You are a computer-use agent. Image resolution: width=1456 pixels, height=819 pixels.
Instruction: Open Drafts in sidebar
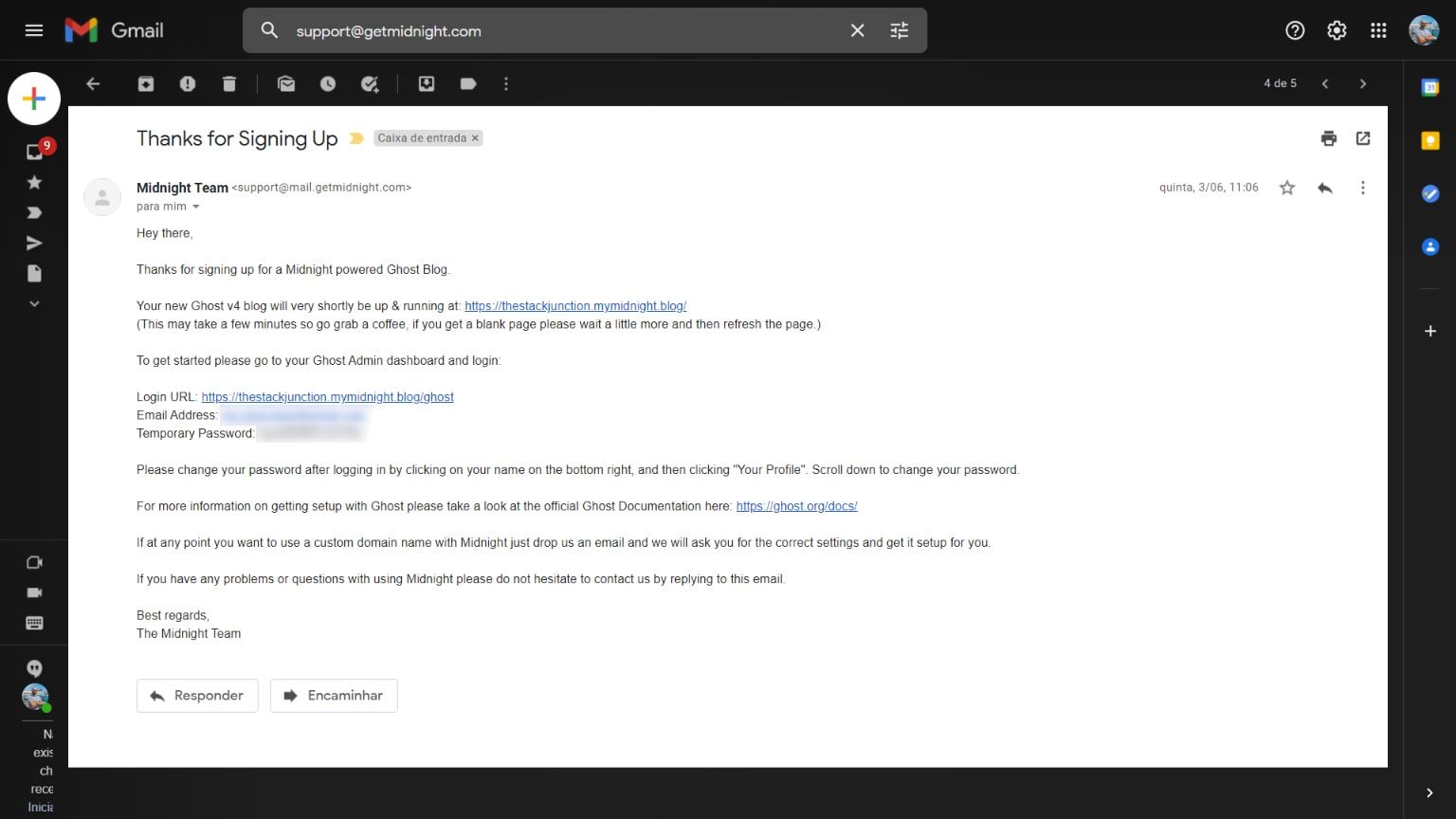[x=34, y=273]
